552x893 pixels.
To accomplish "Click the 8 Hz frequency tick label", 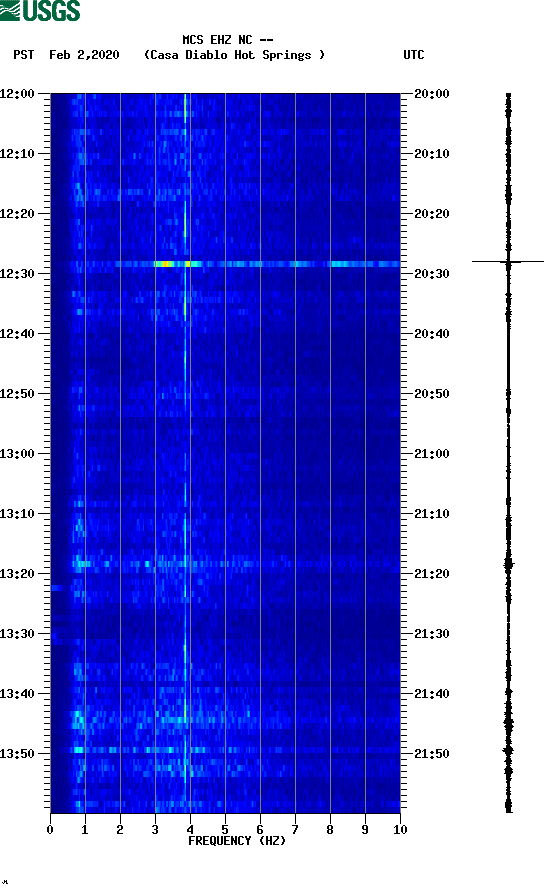I will (330, 830).
